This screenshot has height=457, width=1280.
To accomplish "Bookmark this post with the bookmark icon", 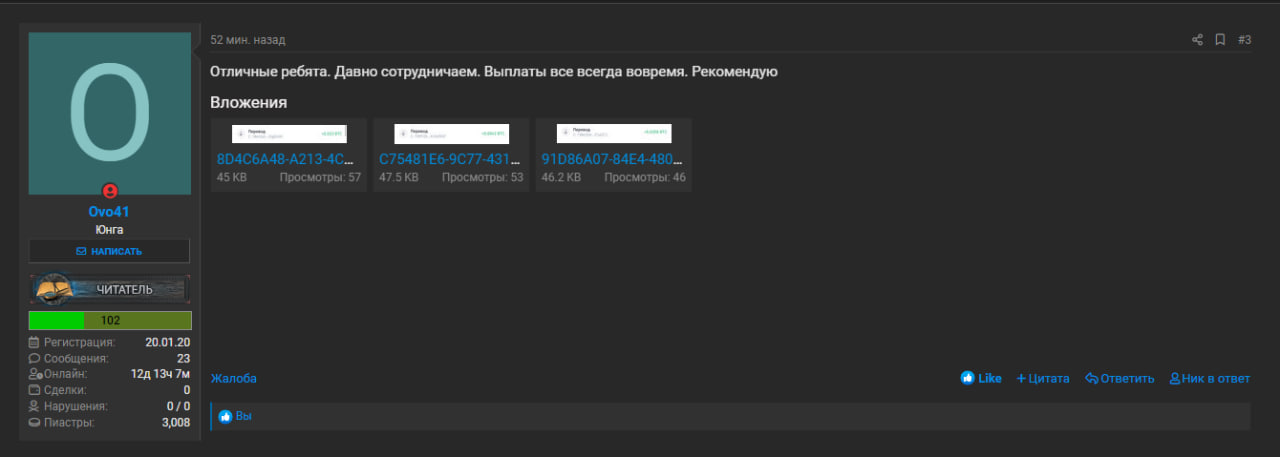I will [x=1220, y=40].
